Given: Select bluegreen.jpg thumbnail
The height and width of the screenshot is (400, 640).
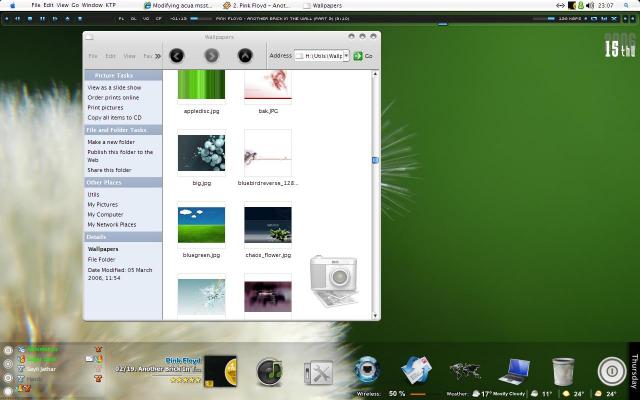Looking at the screenshot, I should coord(201,225).
